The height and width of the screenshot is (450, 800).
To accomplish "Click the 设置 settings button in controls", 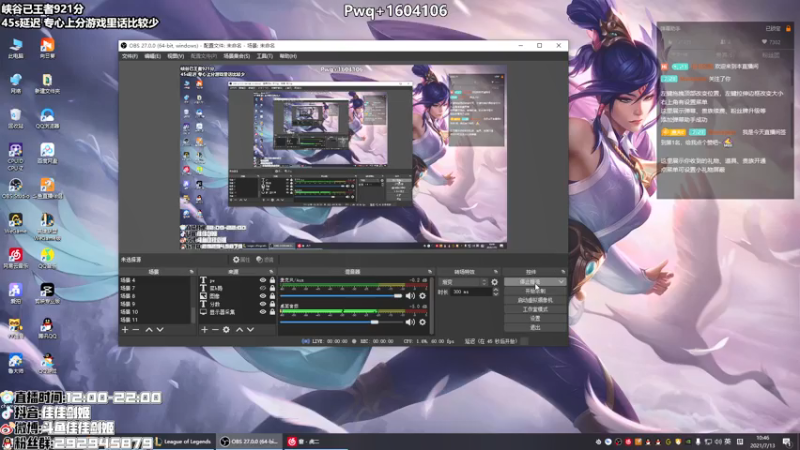I will 535,318.
